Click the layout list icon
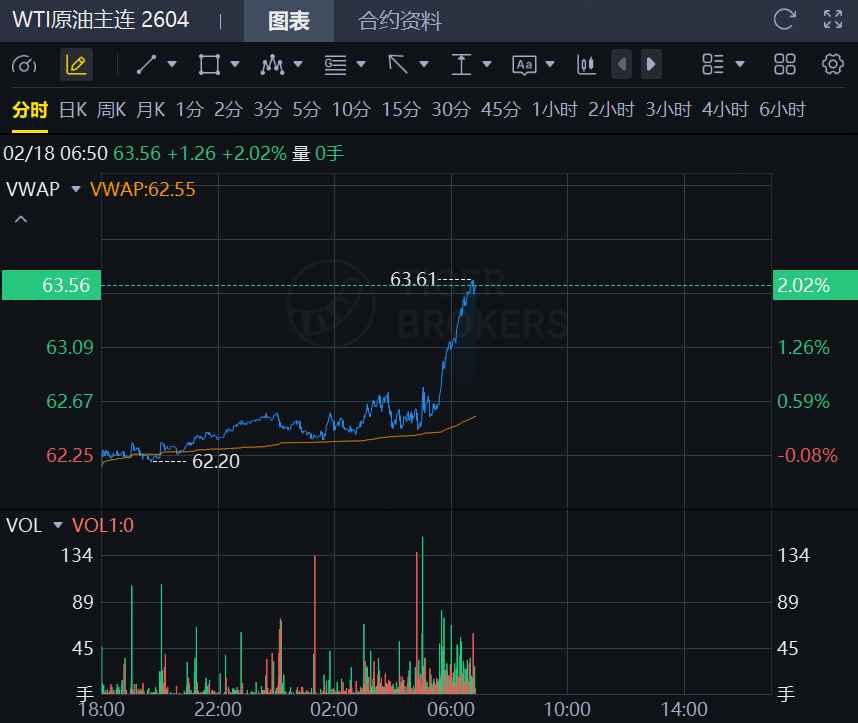Viewport: 858px width, 723px height. 713,65
